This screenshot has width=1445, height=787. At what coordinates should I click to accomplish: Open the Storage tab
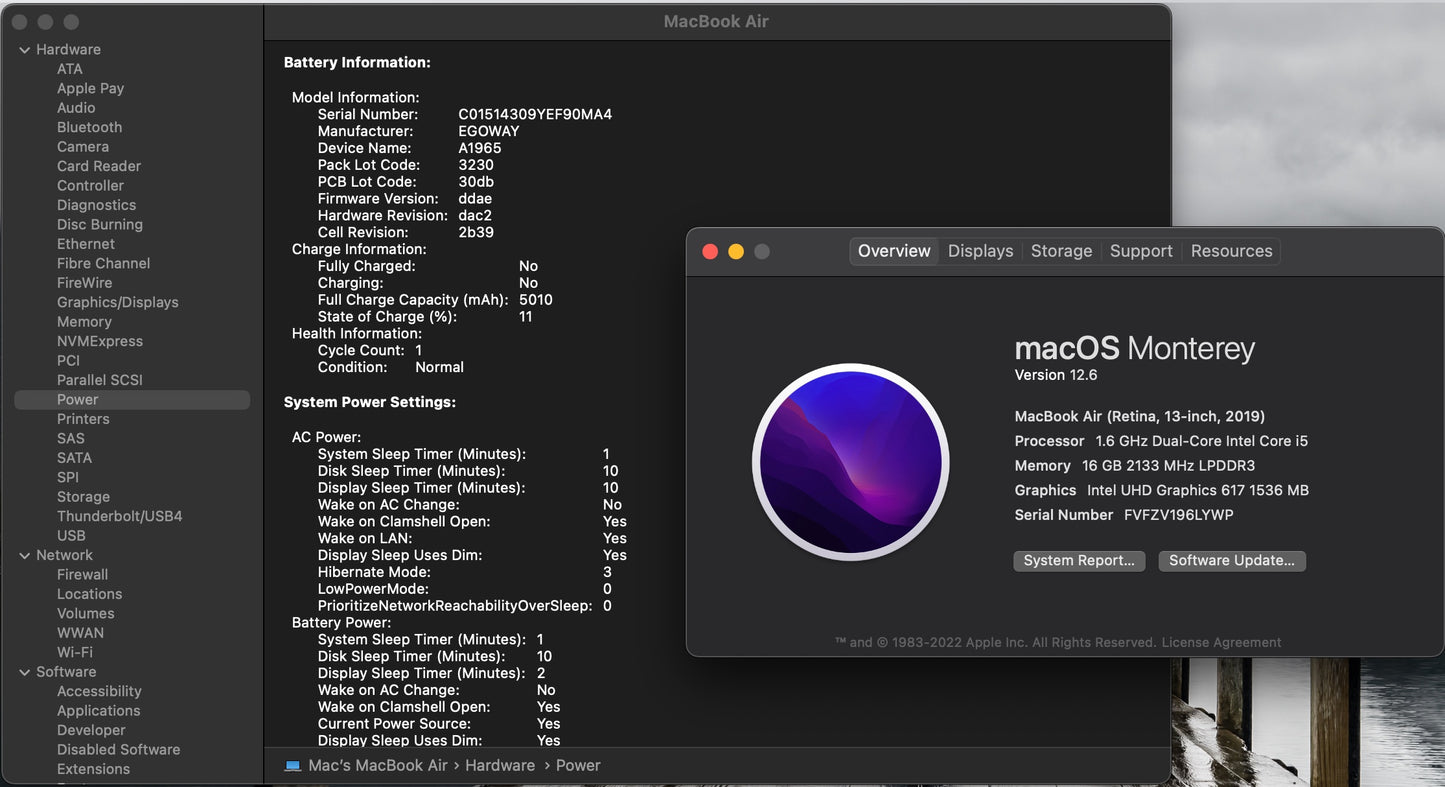coord(1061,252)
